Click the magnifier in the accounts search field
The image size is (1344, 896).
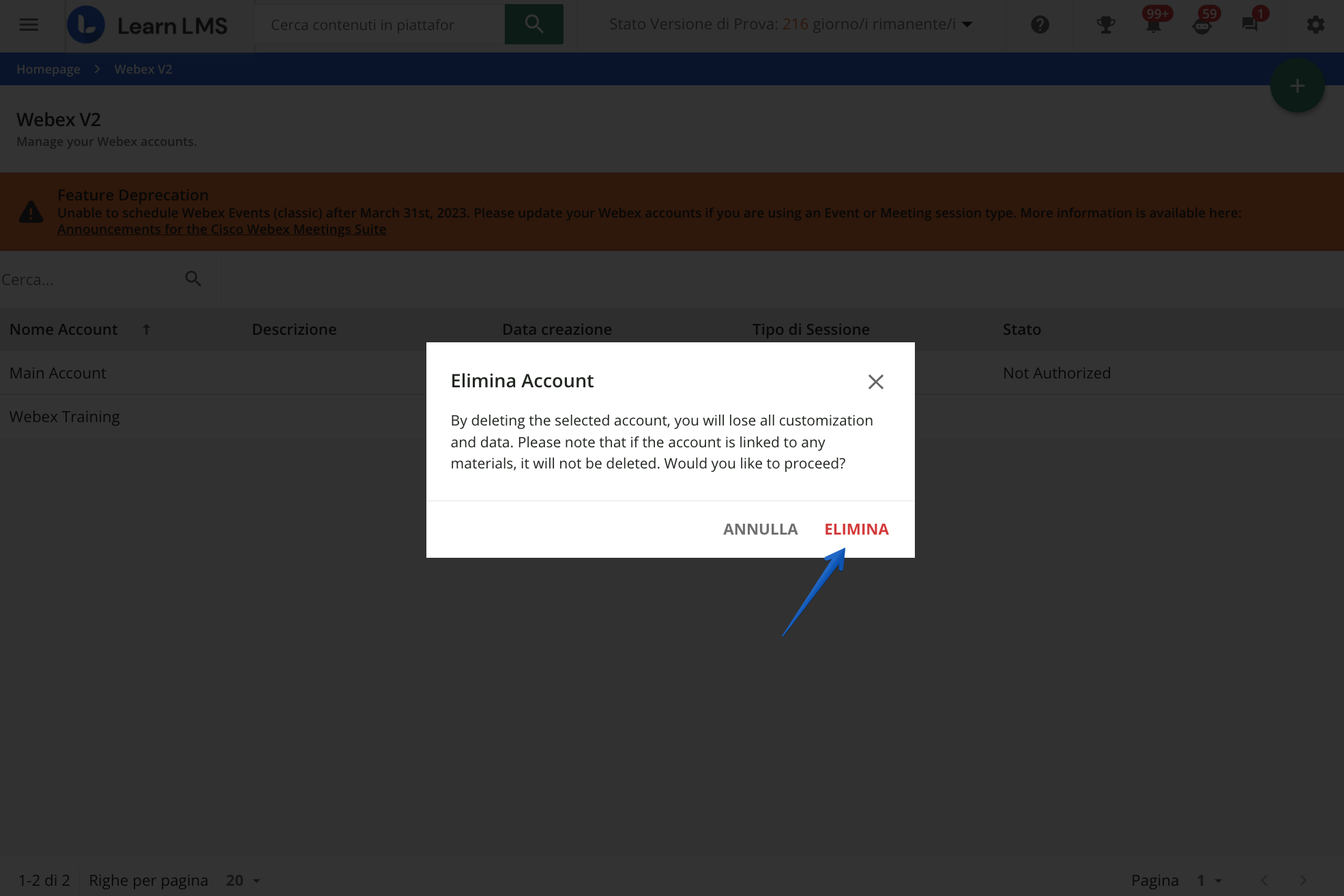192,278
